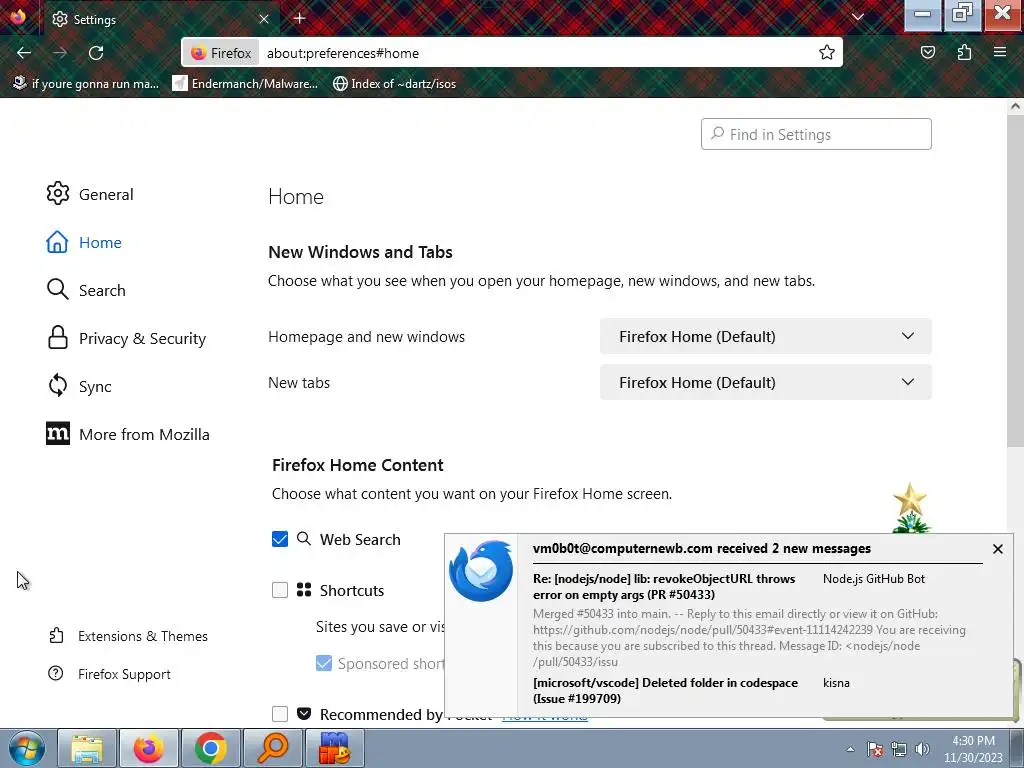Bookmark this page with the star icon
The image size is (1024, 768).
[827, 53]
